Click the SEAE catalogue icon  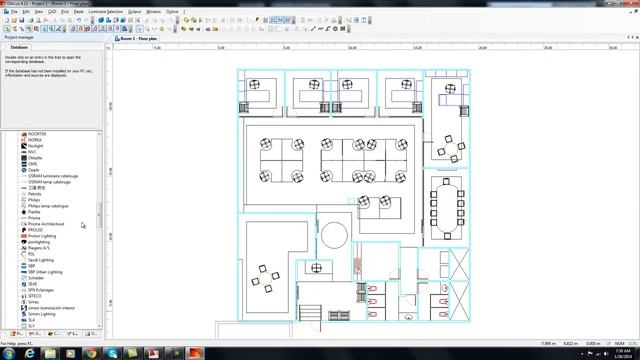24,284
